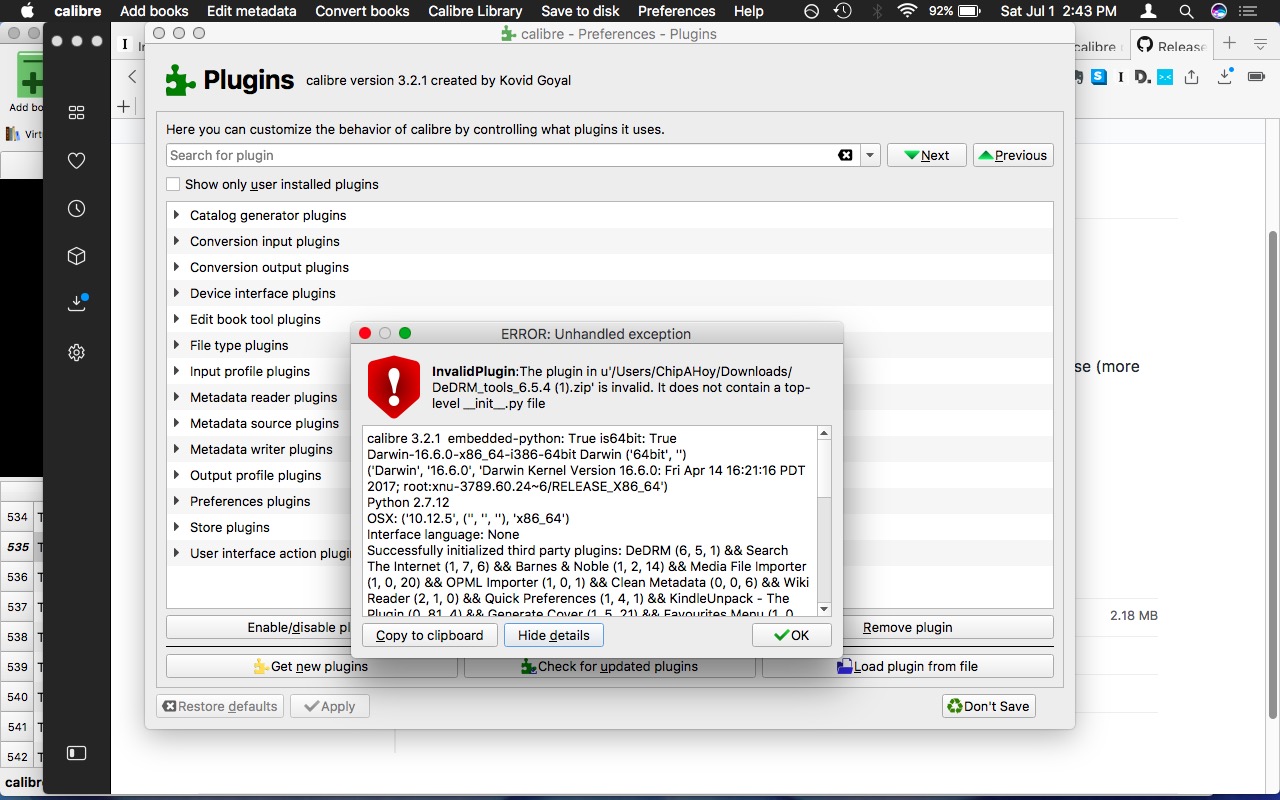Viewport: 1280px width, 800px height.
Task: Click the Wi-Fi menu bar icon
Action: coord(907,11)
